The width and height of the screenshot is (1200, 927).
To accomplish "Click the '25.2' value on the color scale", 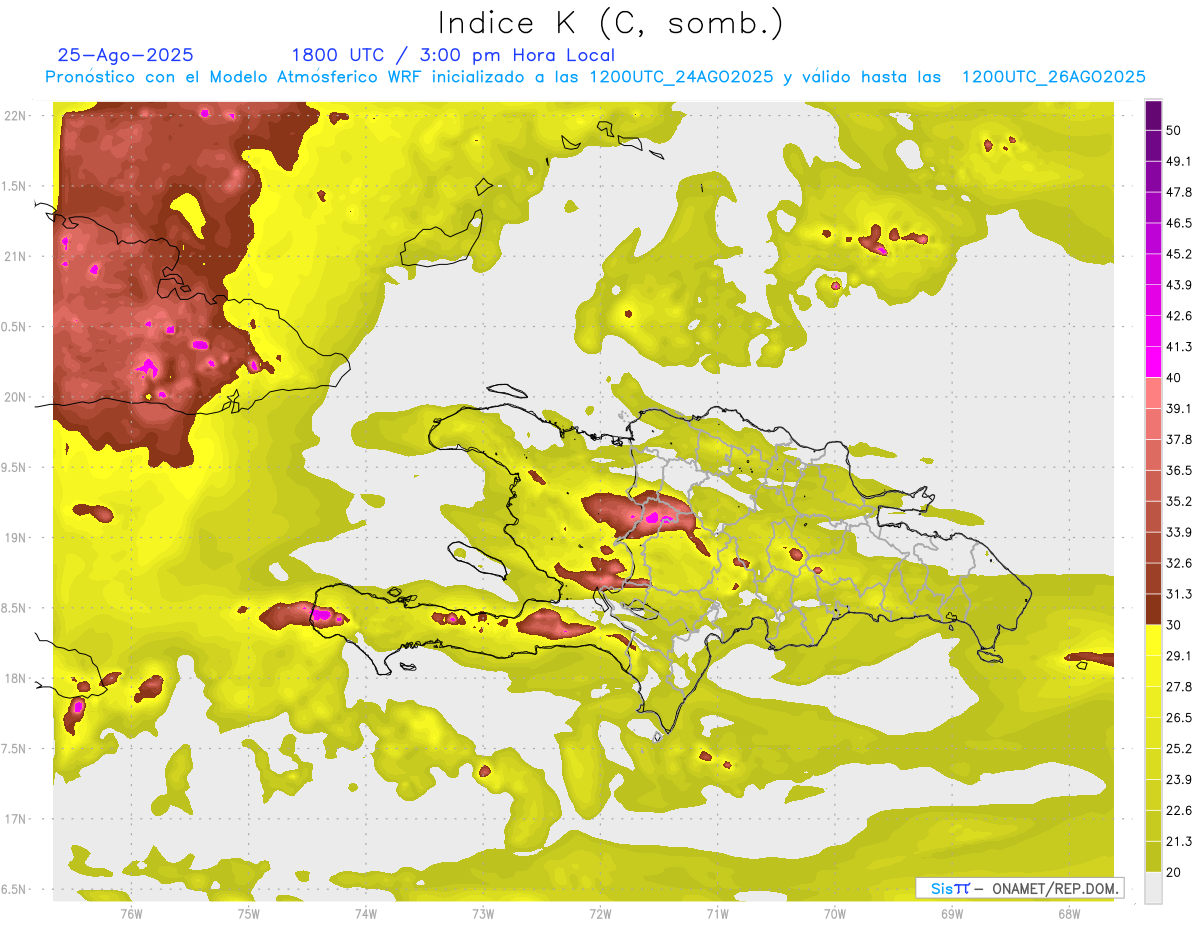I will coord(1178,748).
